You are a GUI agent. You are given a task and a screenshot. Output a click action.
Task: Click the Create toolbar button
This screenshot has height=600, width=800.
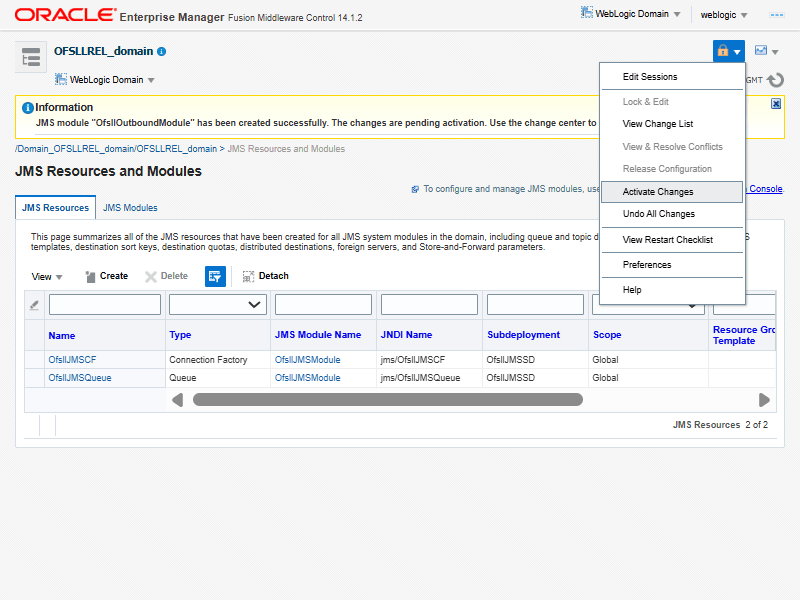[107, 276]
